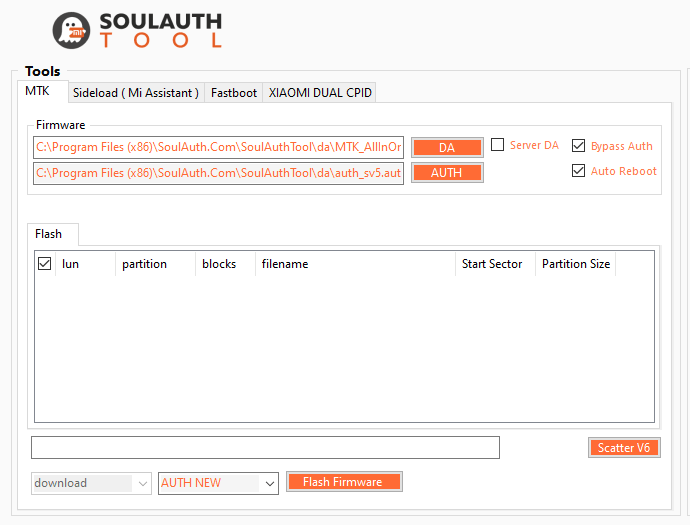Click the filename column header
Image resolution: width=690 pixels, height=525 pixels.
355,264
